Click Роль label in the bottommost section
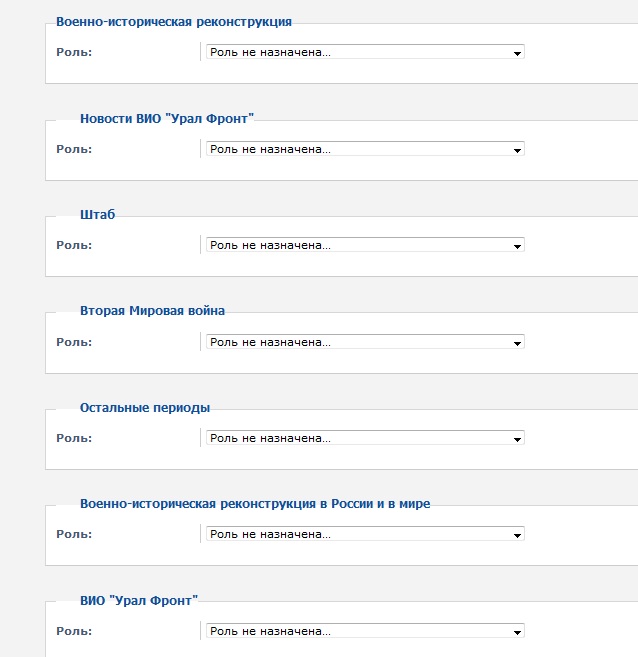The height and width of the screenshot is (657, 638). click(x=74, y=632)
